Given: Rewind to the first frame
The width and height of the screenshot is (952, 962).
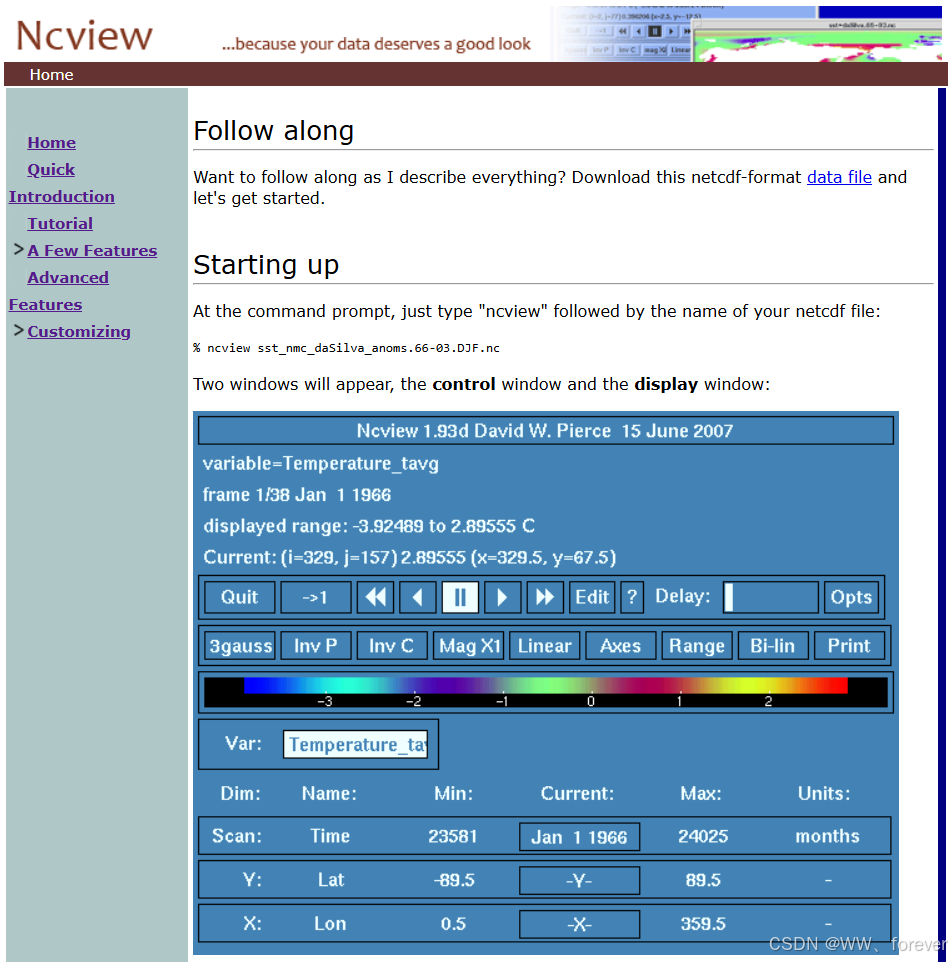Looking at the screenshot, I should tap(375, 597).
